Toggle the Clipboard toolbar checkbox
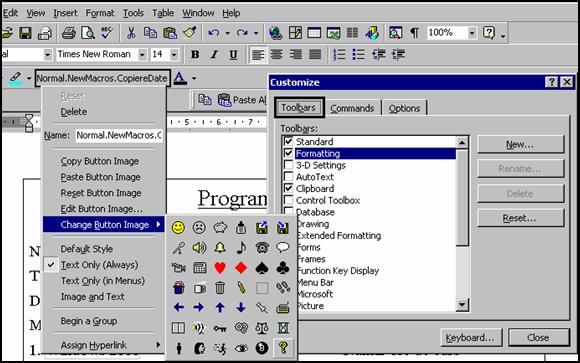The image size is (580, 363). point(289,188)
